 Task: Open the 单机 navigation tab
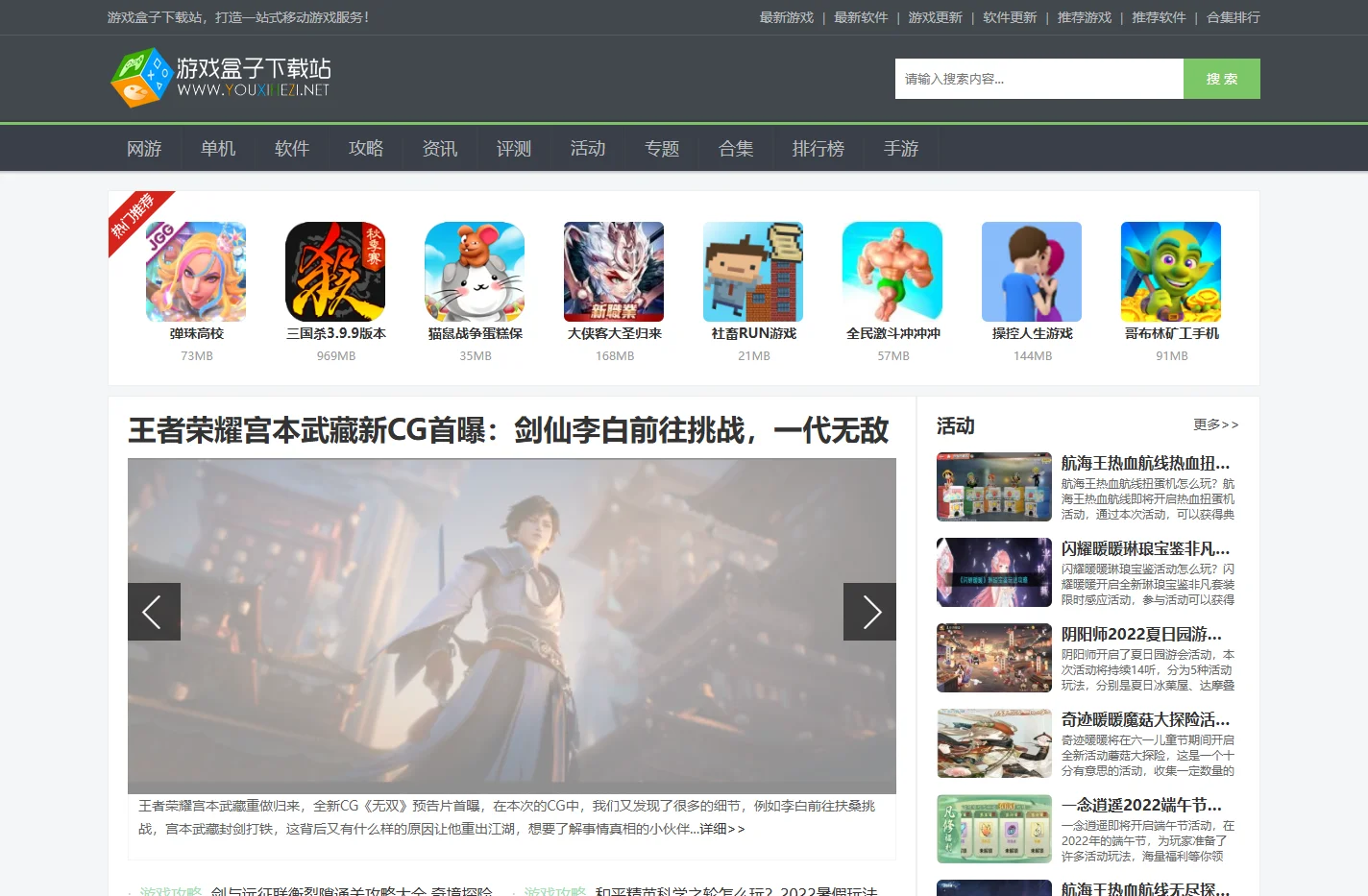pyautogui.click(x=218, y=149)
